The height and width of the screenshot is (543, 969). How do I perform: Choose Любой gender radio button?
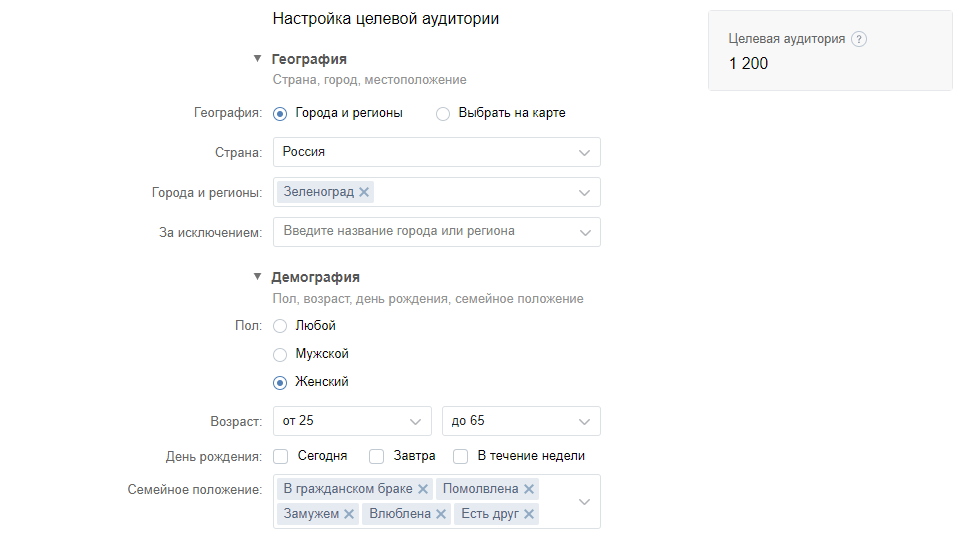point(280,326)
